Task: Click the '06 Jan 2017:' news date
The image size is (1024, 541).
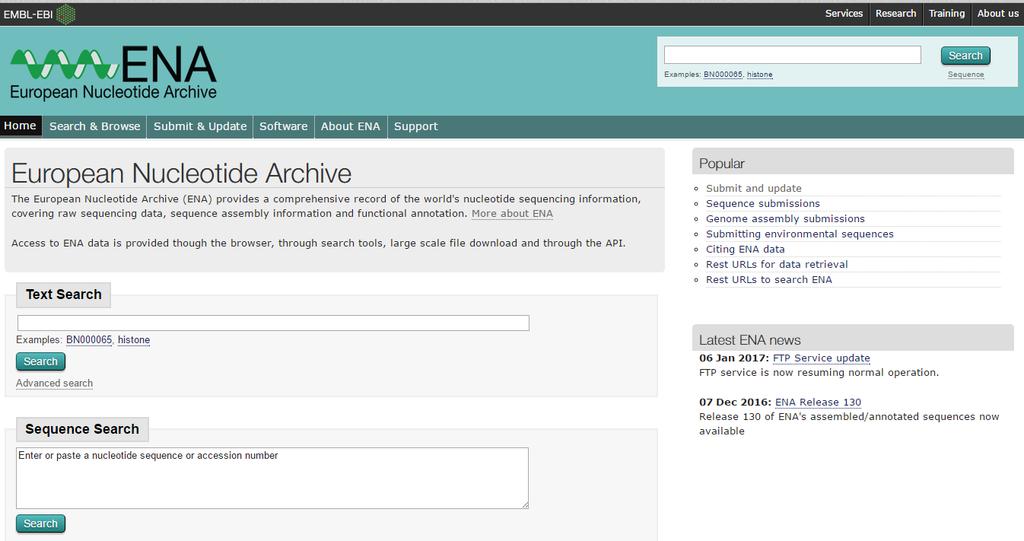Action: [x=734, y=358]
